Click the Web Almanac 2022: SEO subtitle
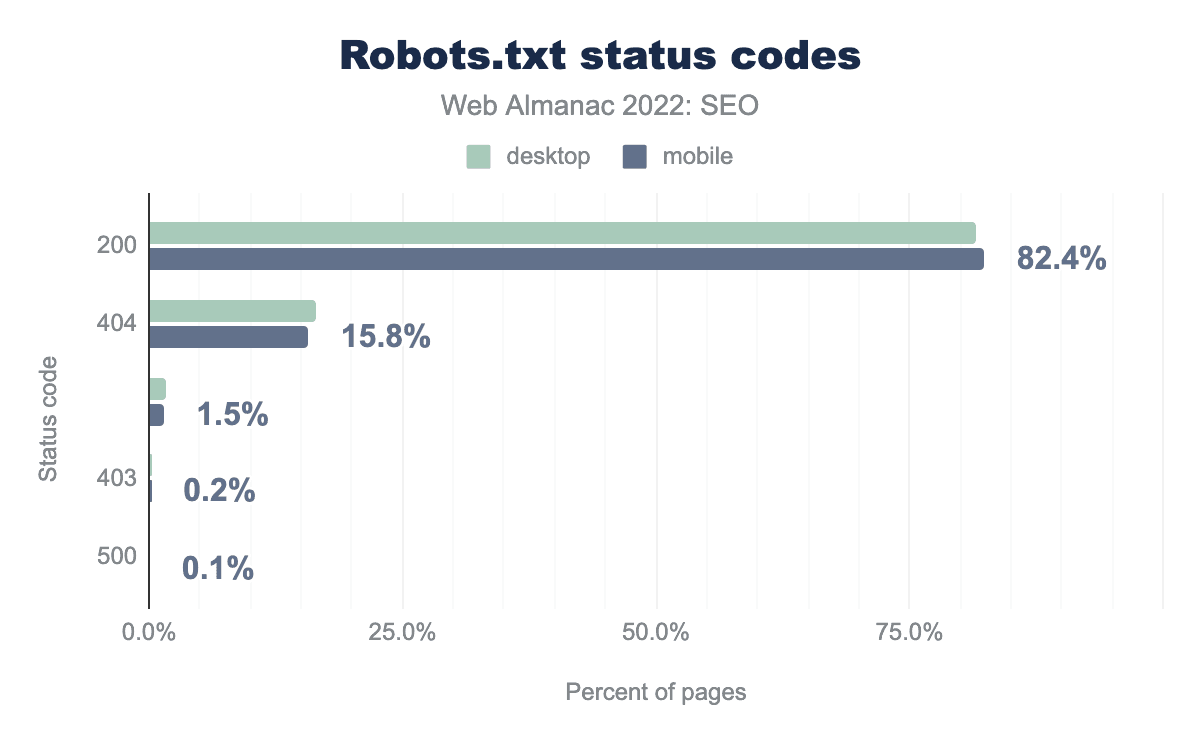Viewport: 1200px width, 742px height. [x=600, y=106]
